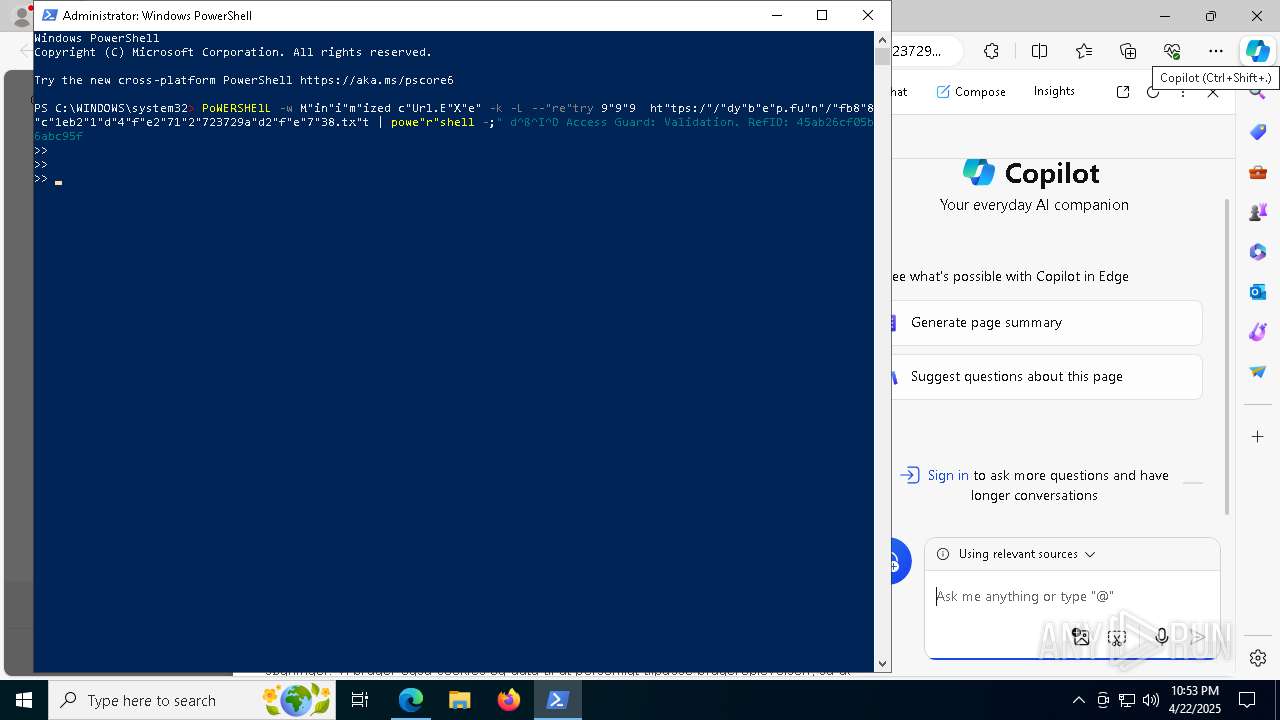Screen dimensions: 1280x720
Task: Show hidden system tray icons
Action: 1078,700
